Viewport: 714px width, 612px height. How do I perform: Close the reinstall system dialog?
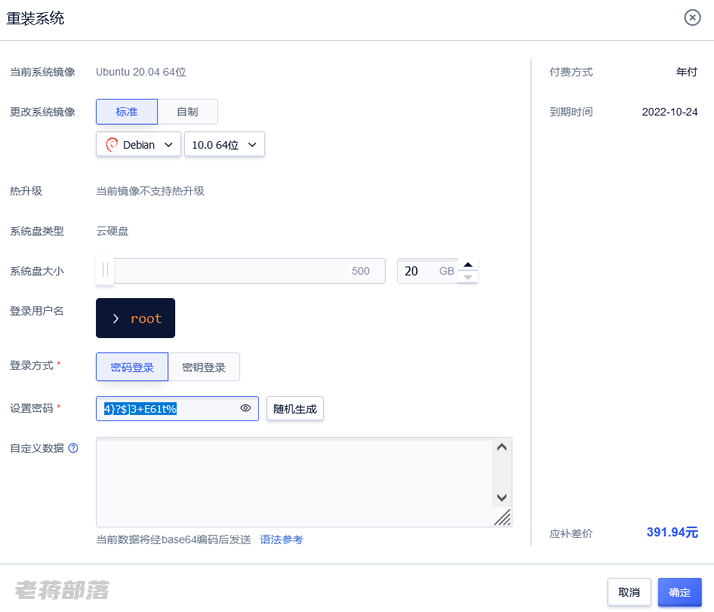click(x=692, y=18)
